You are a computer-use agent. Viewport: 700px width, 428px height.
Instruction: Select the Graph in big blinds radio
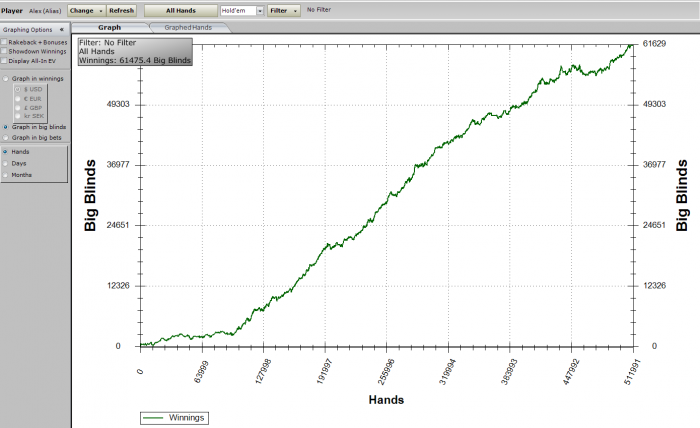pos(5,127)
